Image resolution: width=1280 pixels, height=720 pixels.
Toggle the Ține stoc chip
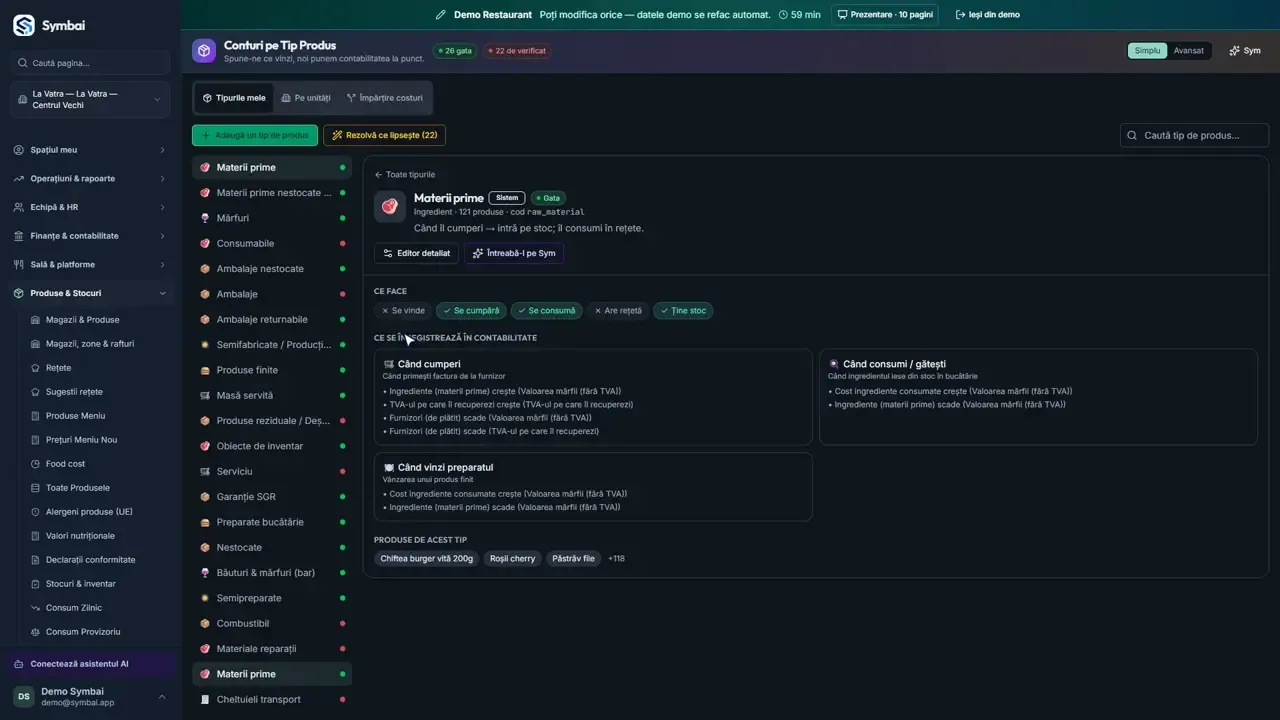(x=683, y=311)
